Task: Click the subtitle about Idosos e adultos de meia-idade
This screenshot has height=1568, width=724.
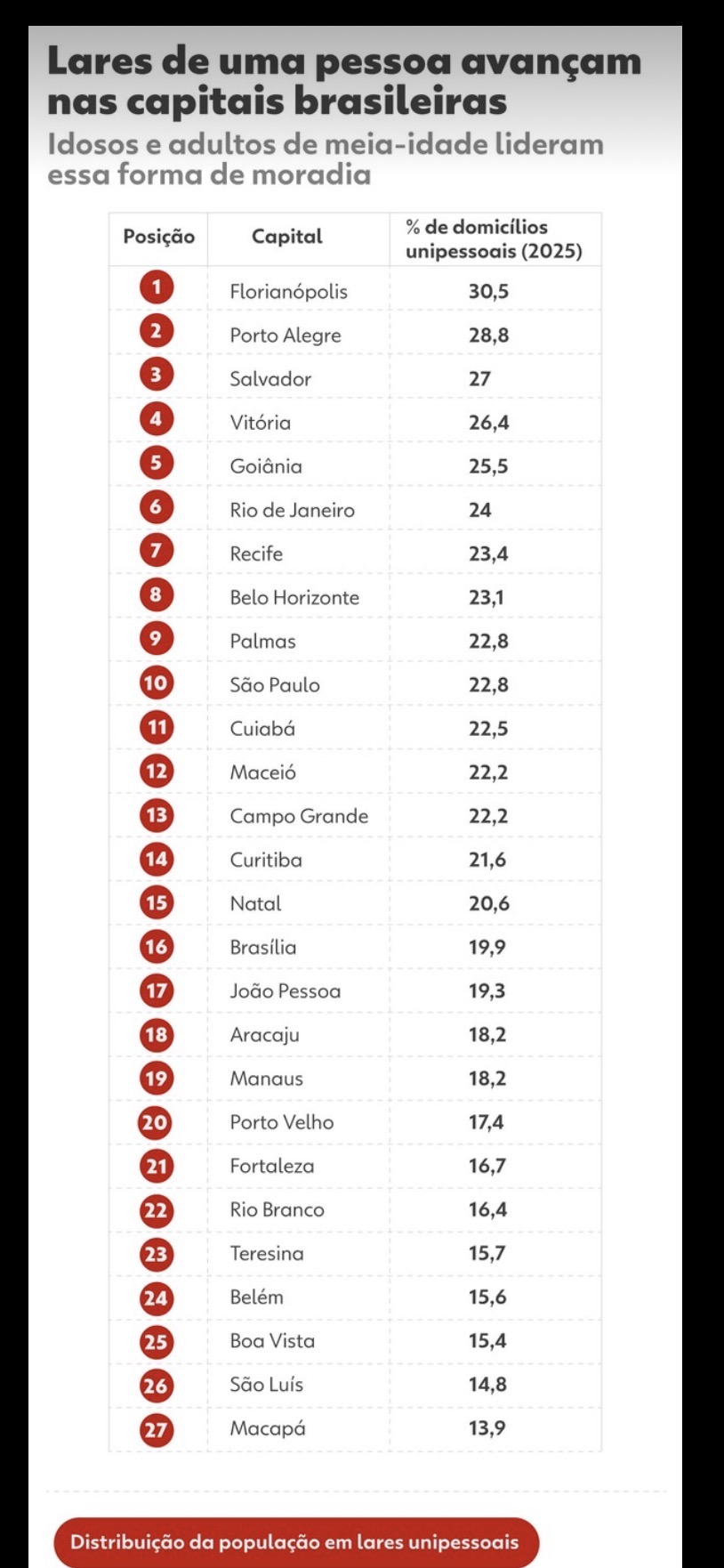Action: click(x=326, y=158)
